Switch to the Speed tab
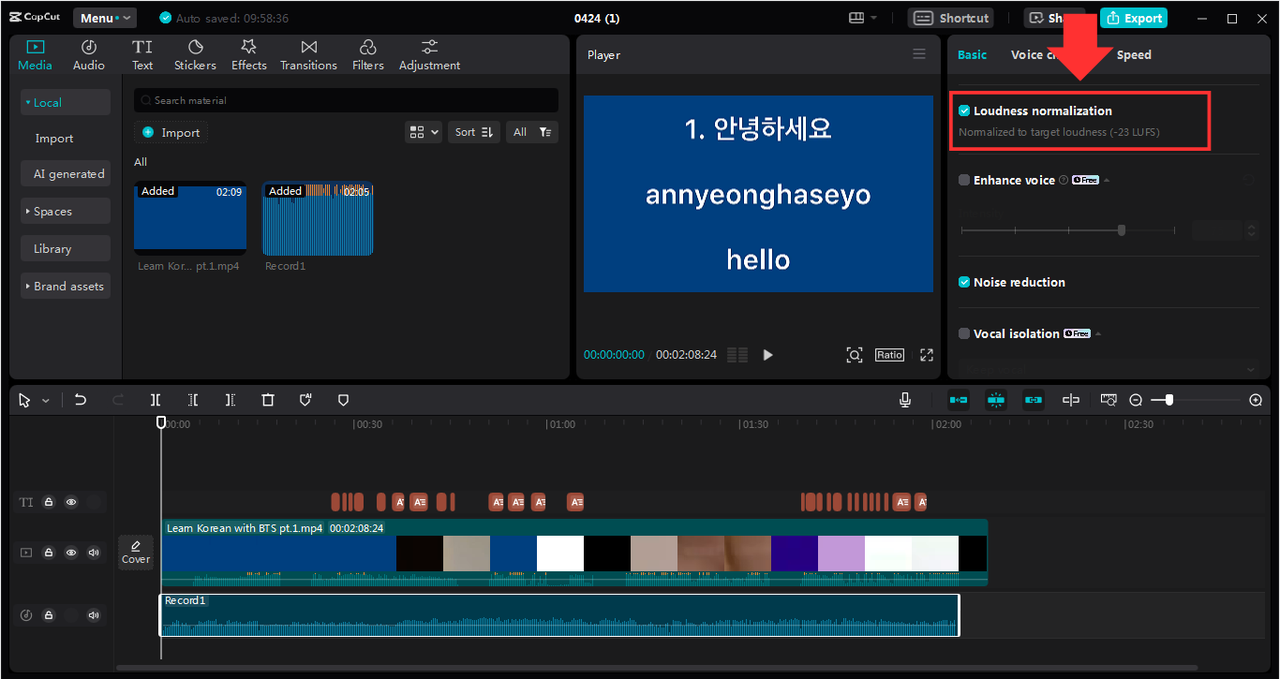The height and width of the screenshot is (679, 1280). point(1134,55)
